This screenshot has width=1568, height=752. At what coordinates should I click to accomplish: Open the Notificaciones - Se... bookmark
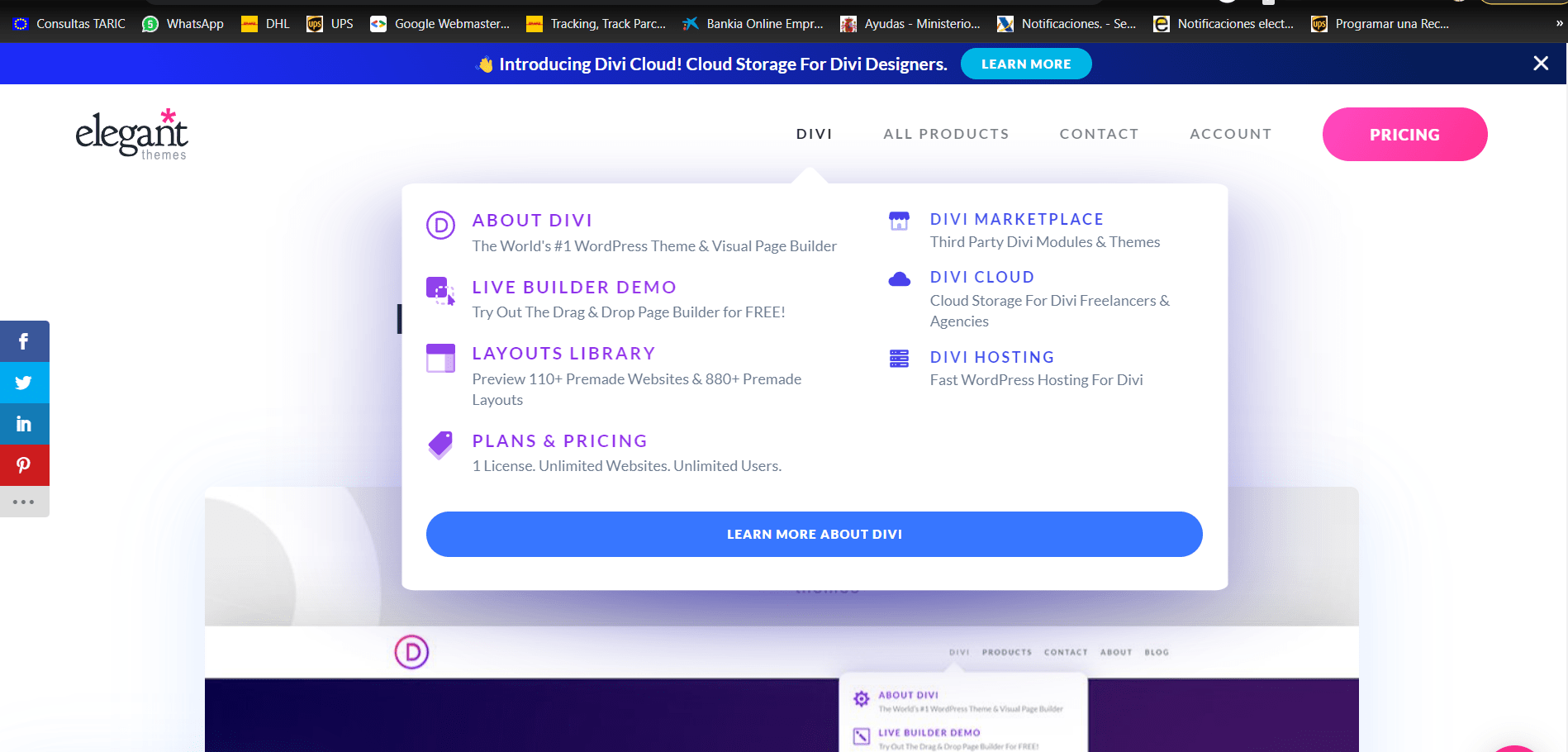pos(1067,24)
